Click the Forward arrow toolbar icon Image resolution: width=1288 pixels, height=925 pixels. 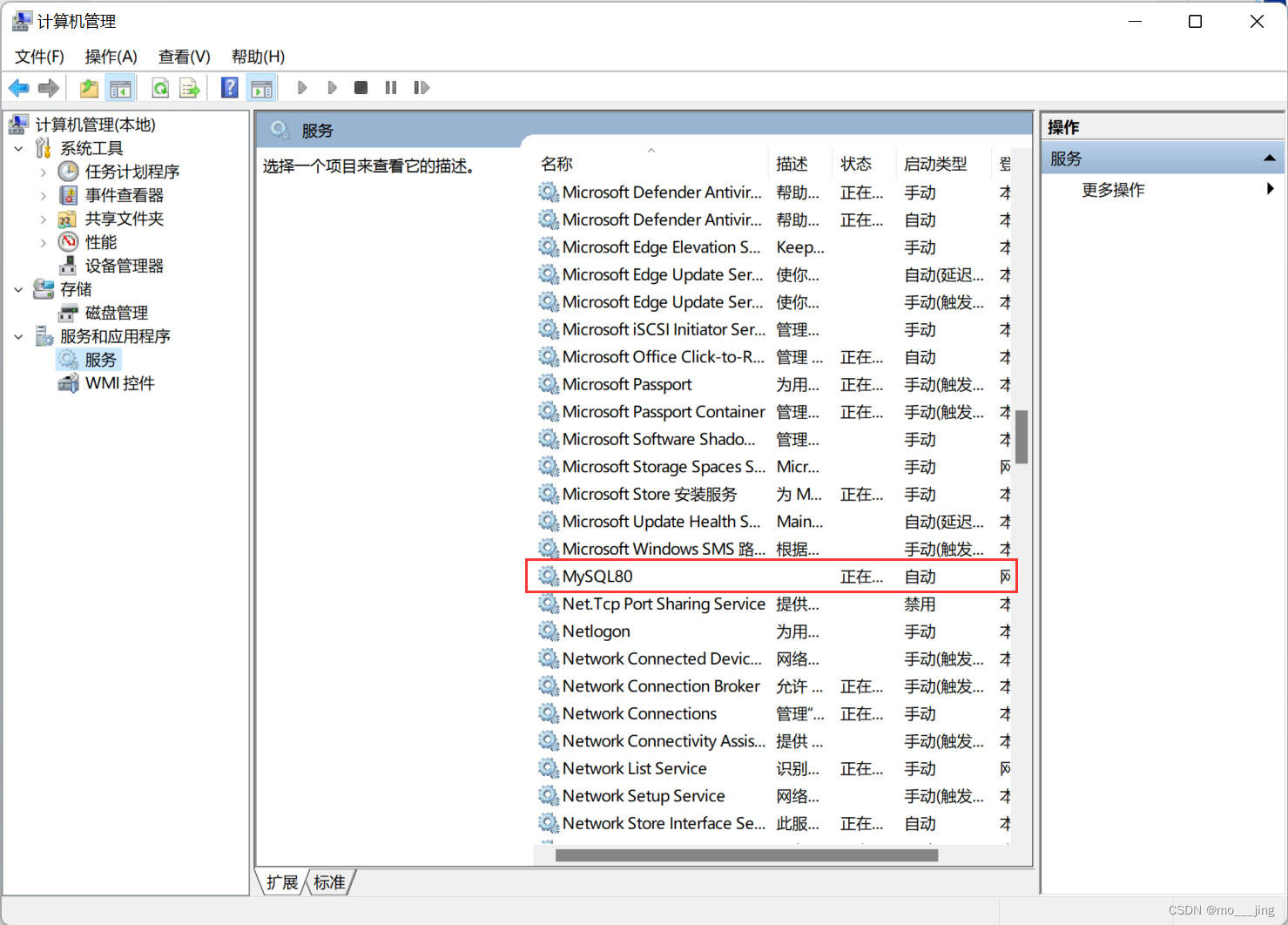coord(49,88)
